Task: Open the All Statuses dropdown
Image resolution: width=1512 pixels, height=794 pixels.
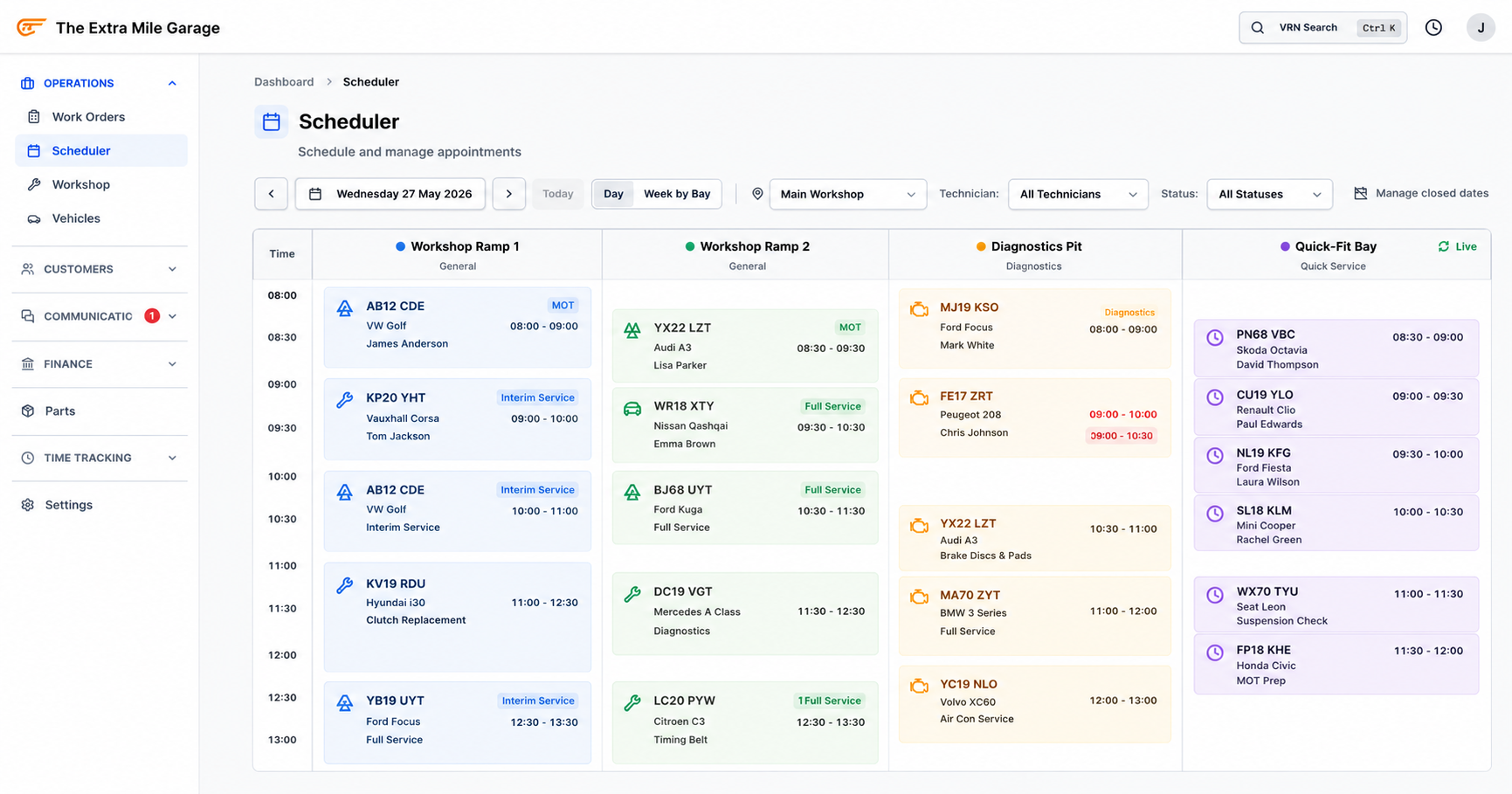Action: pyautogui.click(x=1269, y=194)
